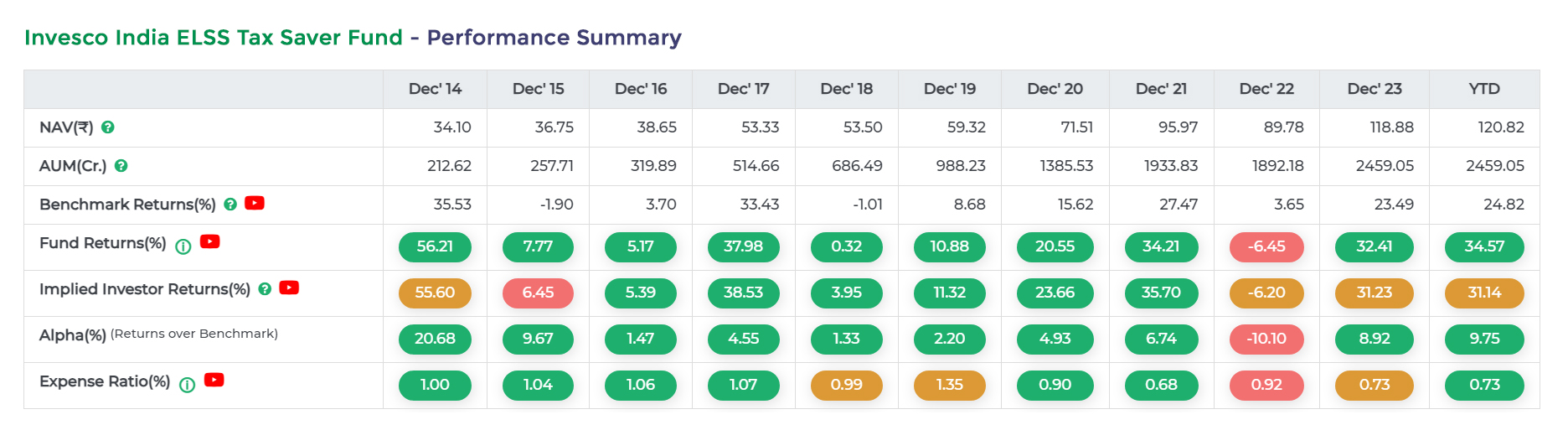Open the YouTube video for Fund Returns
This screenshot has width=1568, height=425.
[210, 241]
